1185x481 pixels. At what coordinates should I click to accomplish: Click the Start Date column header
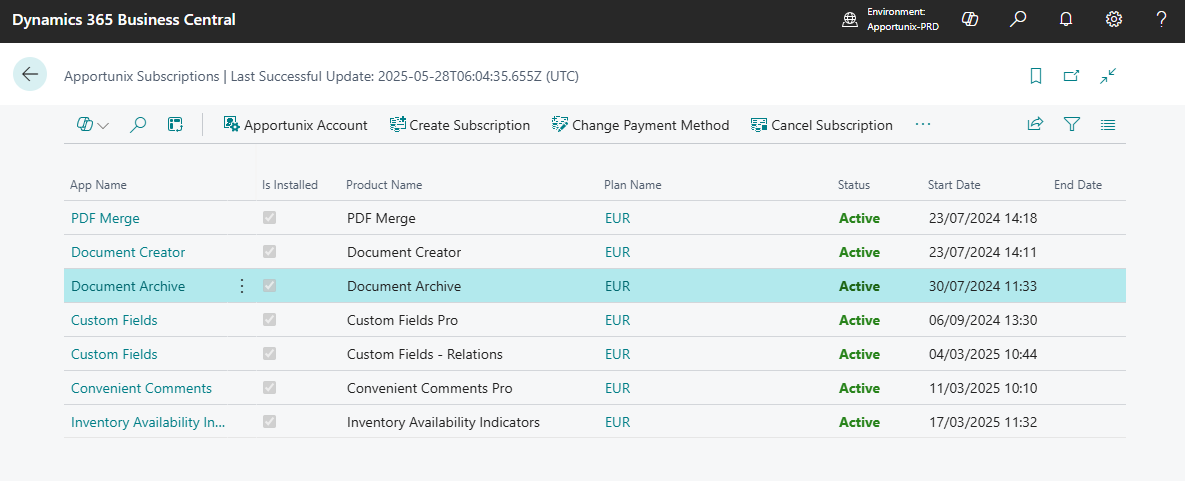(954, 185)
